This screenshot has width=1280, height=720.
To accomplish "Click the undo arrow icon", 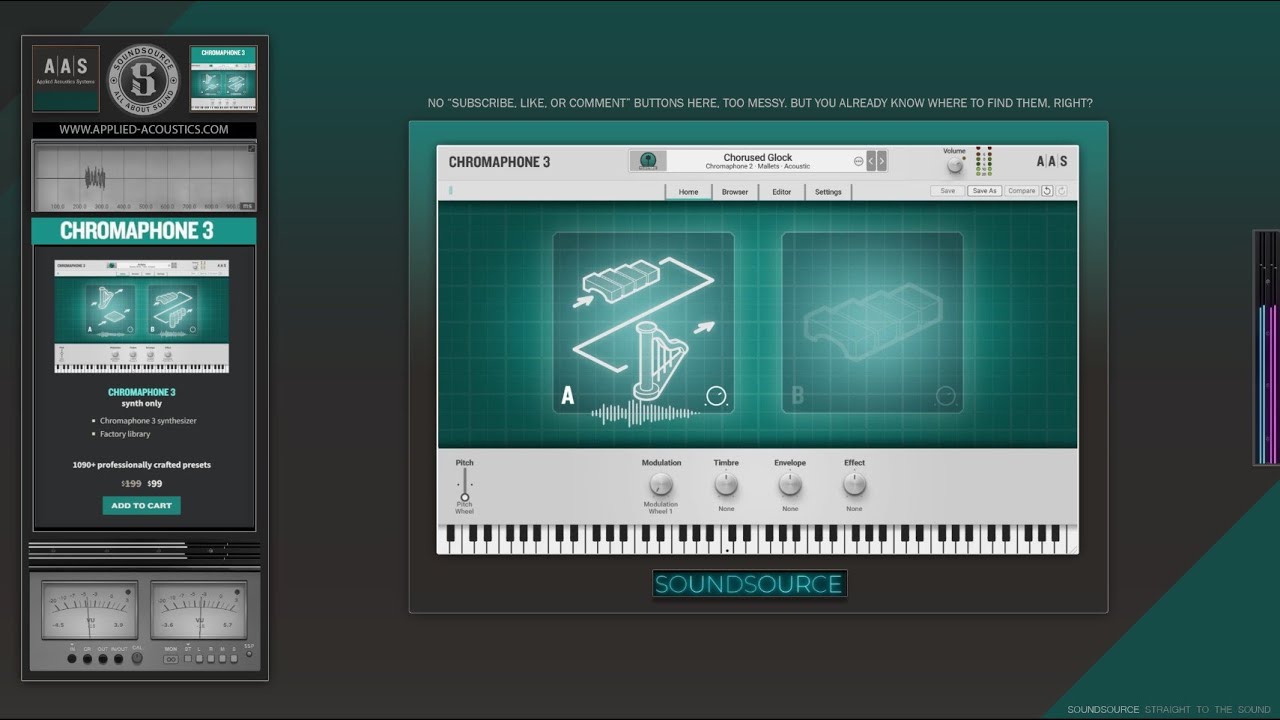I will coord(1047,191).
